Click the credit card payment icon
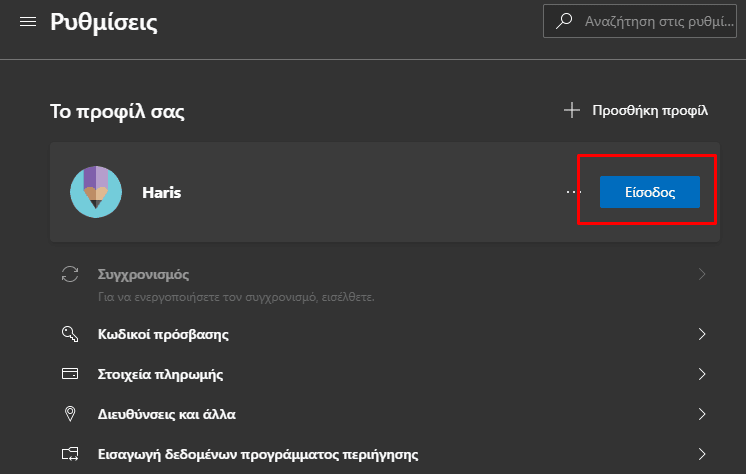The width and height of the screenshot is (746, 474). [70, 375]
